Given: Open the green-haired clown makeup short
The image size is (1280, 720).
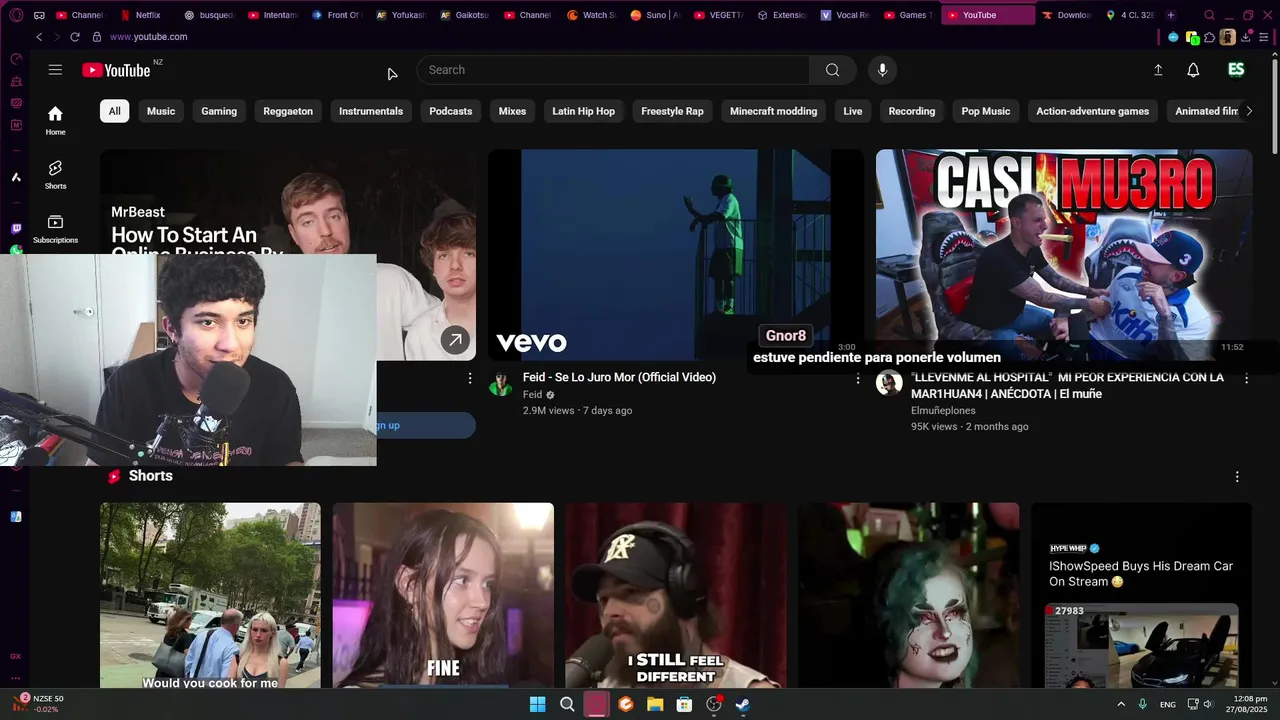Looking at the screenshot, I should pos(909,595).
